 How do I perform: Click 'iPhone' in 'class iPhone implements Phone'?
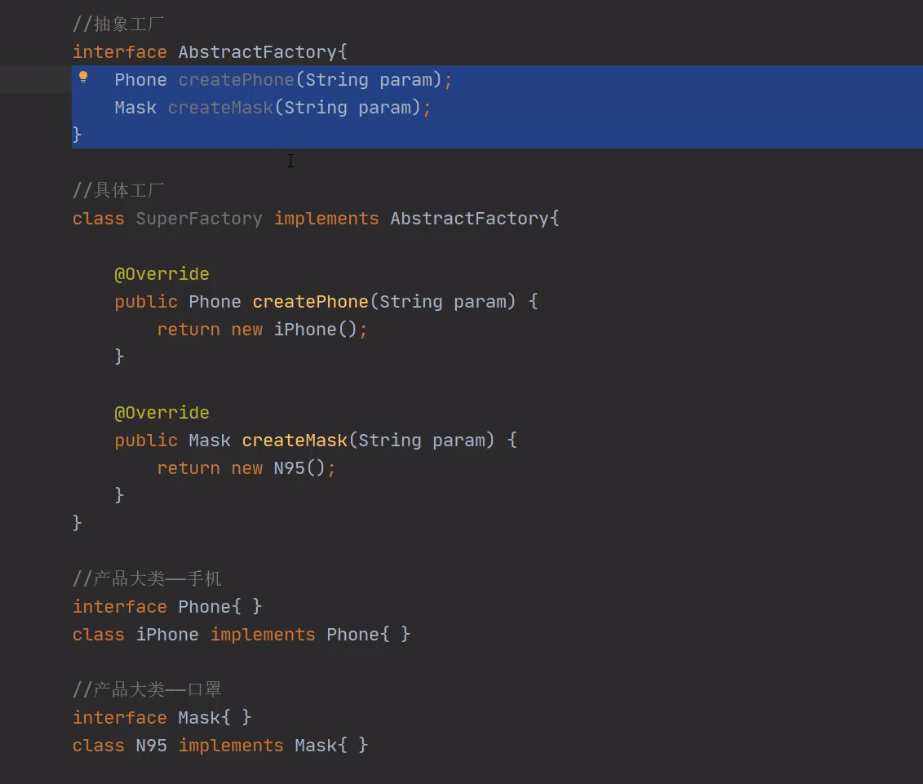click(167, 634)
